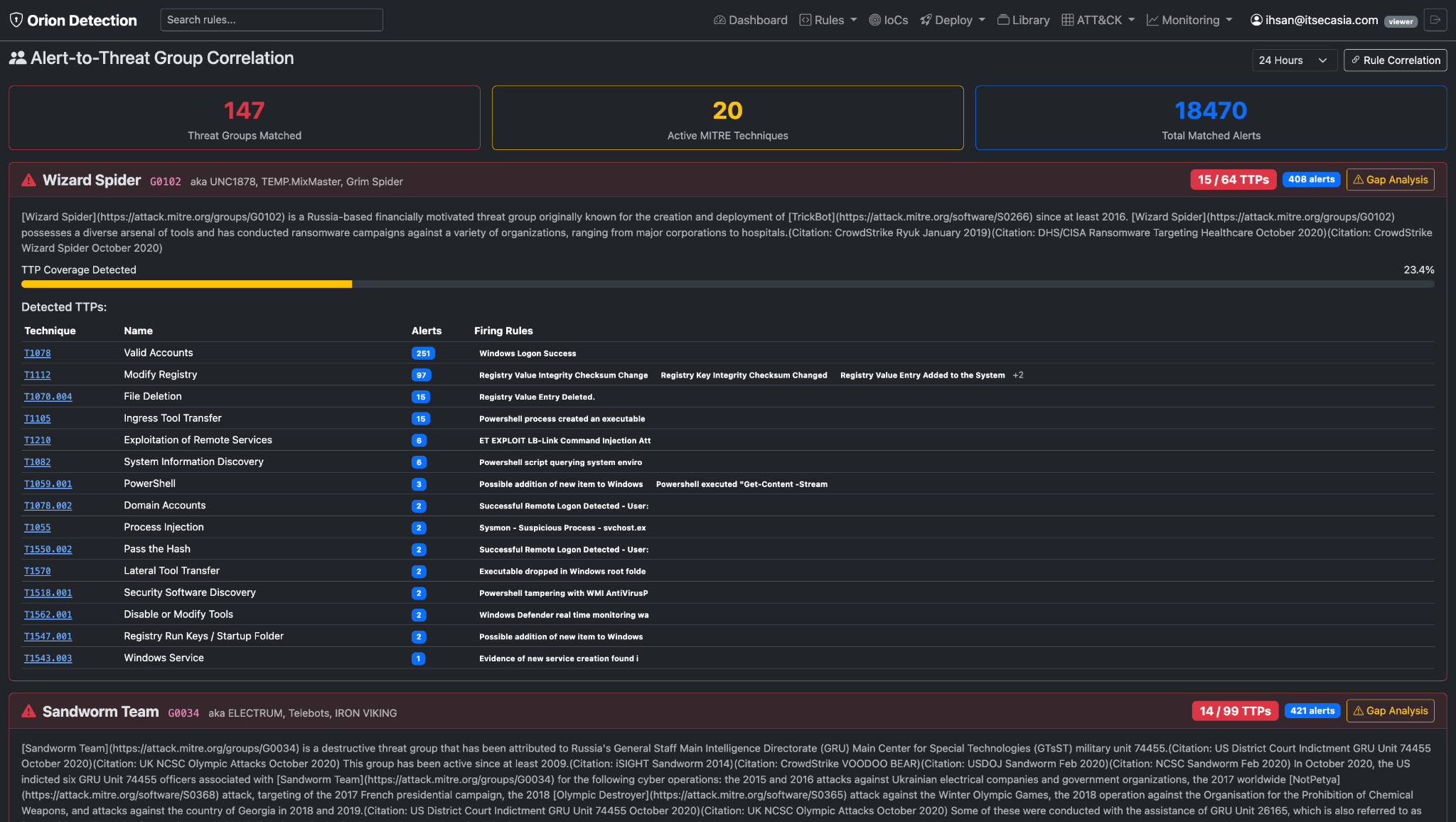The image size is (1456, 822).
Task: Click the 251 alerts count badge
Action: tap(423, 353)
